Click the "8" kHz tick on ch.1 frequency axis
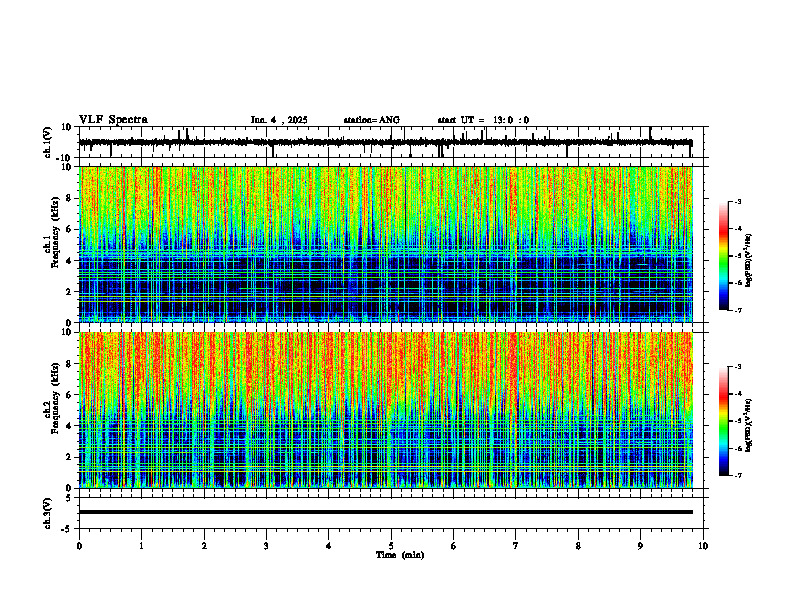Viewport: 792px width, 612px height. click(69, 198)
